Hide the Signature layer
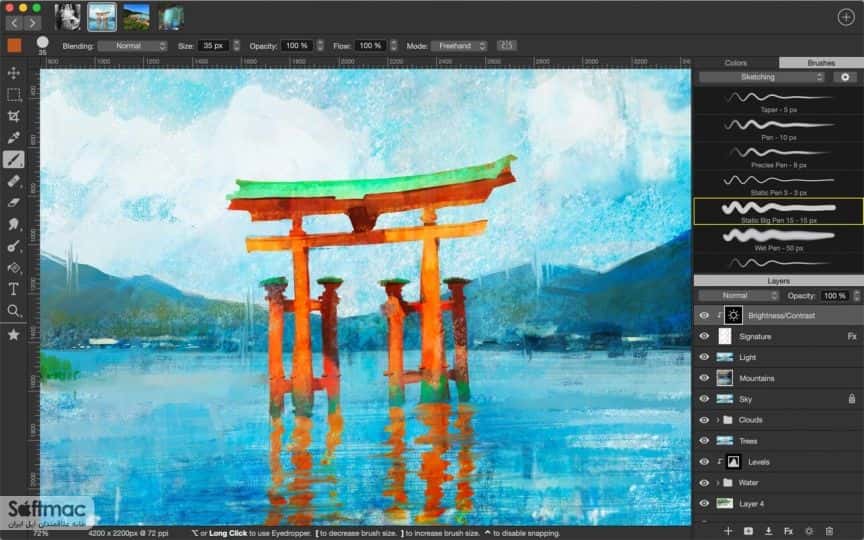864x540 pixels. coord(704,336)
